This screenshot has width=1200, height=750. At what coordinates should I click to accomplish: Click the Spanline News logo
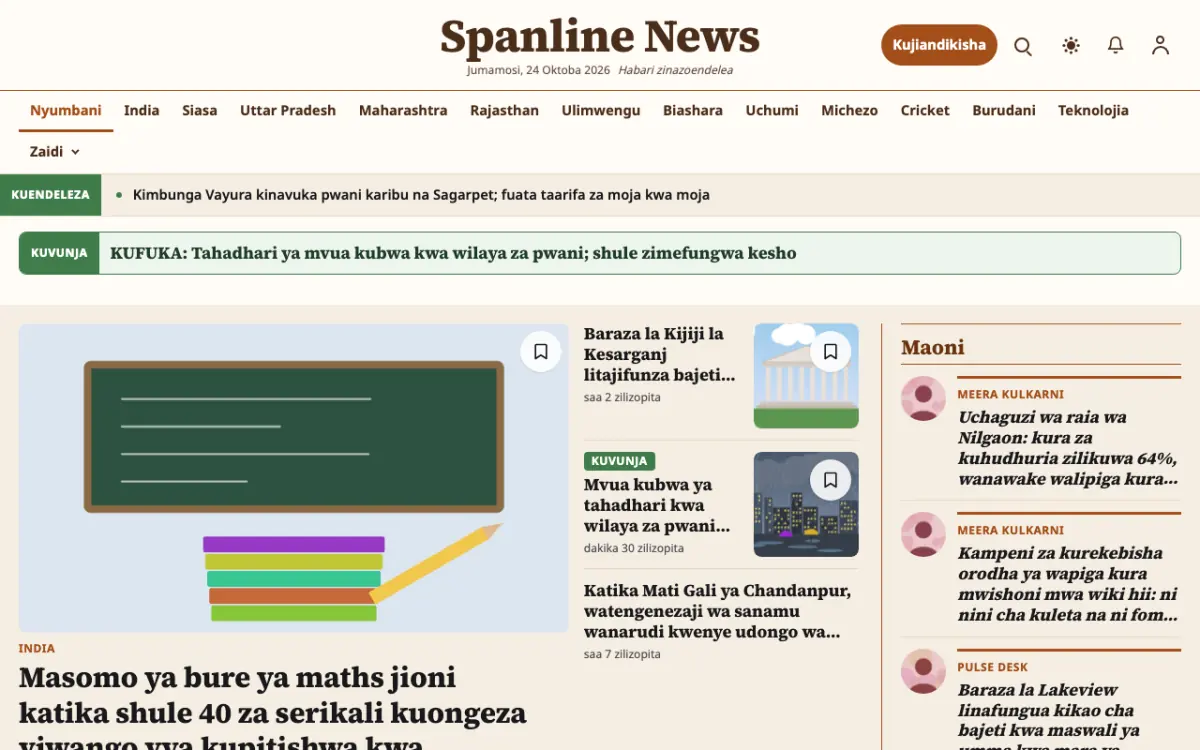click(x=600, y=37)
